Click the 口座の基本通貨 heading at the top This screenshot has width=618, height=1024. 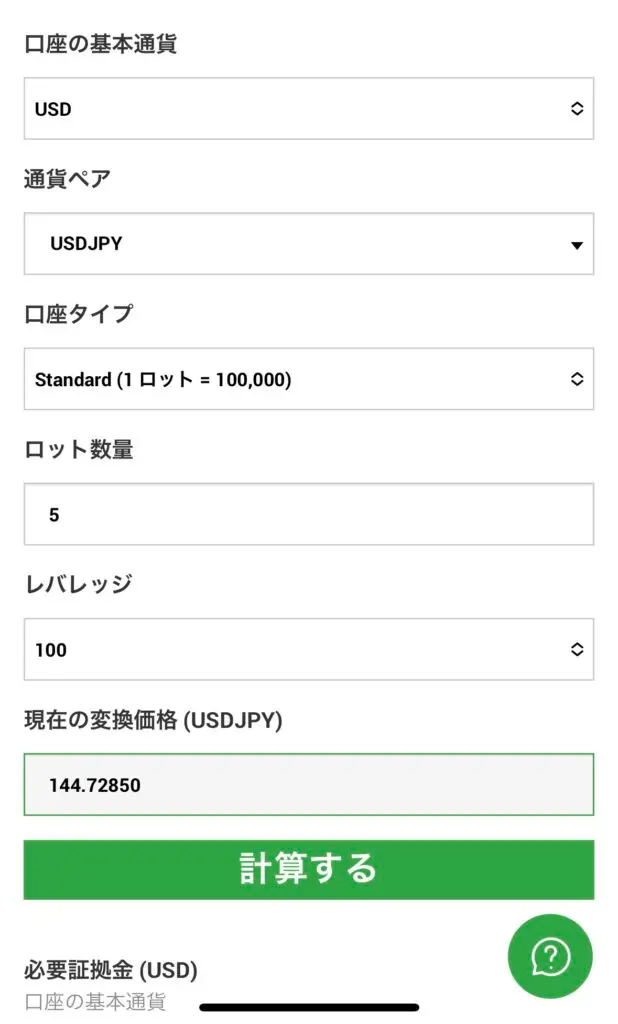[100, 44]
